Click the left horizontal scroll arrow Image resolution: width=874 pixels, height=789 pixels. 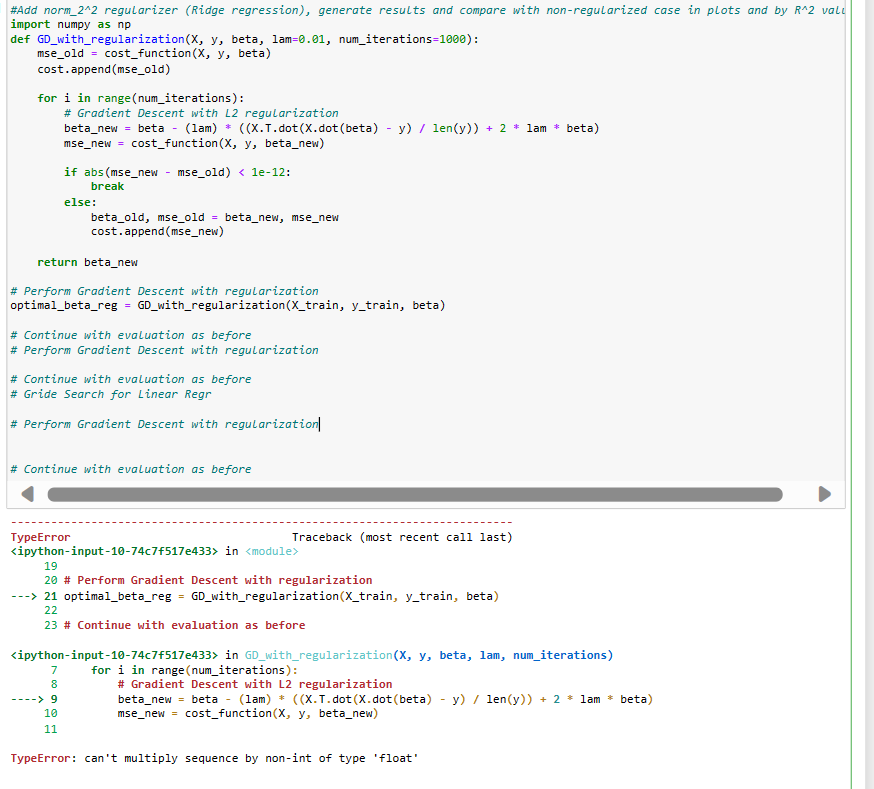(x=27, y=493)
